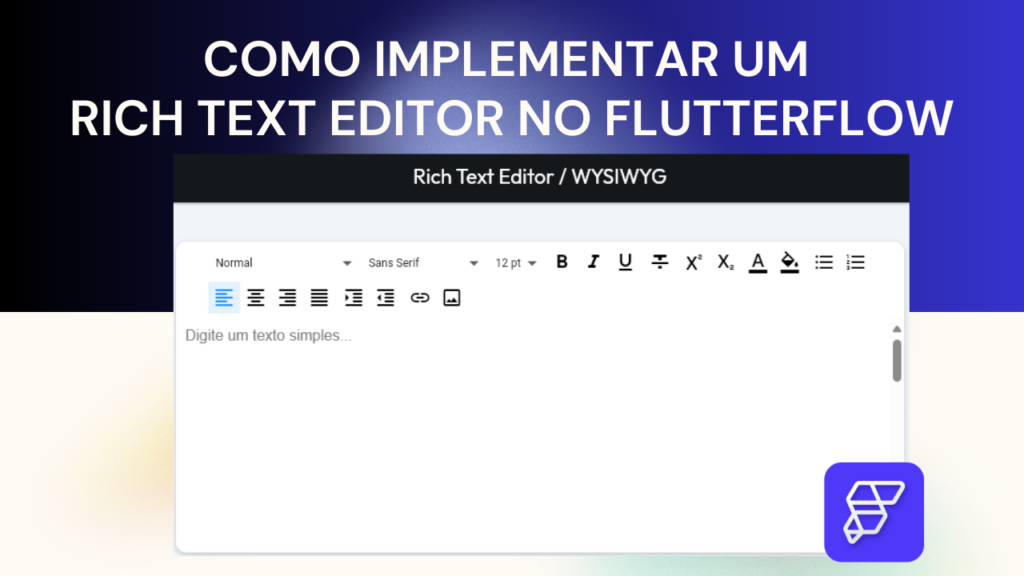Create a numbered list
This screenshot has width=1024, height=576.
point(855,262)
